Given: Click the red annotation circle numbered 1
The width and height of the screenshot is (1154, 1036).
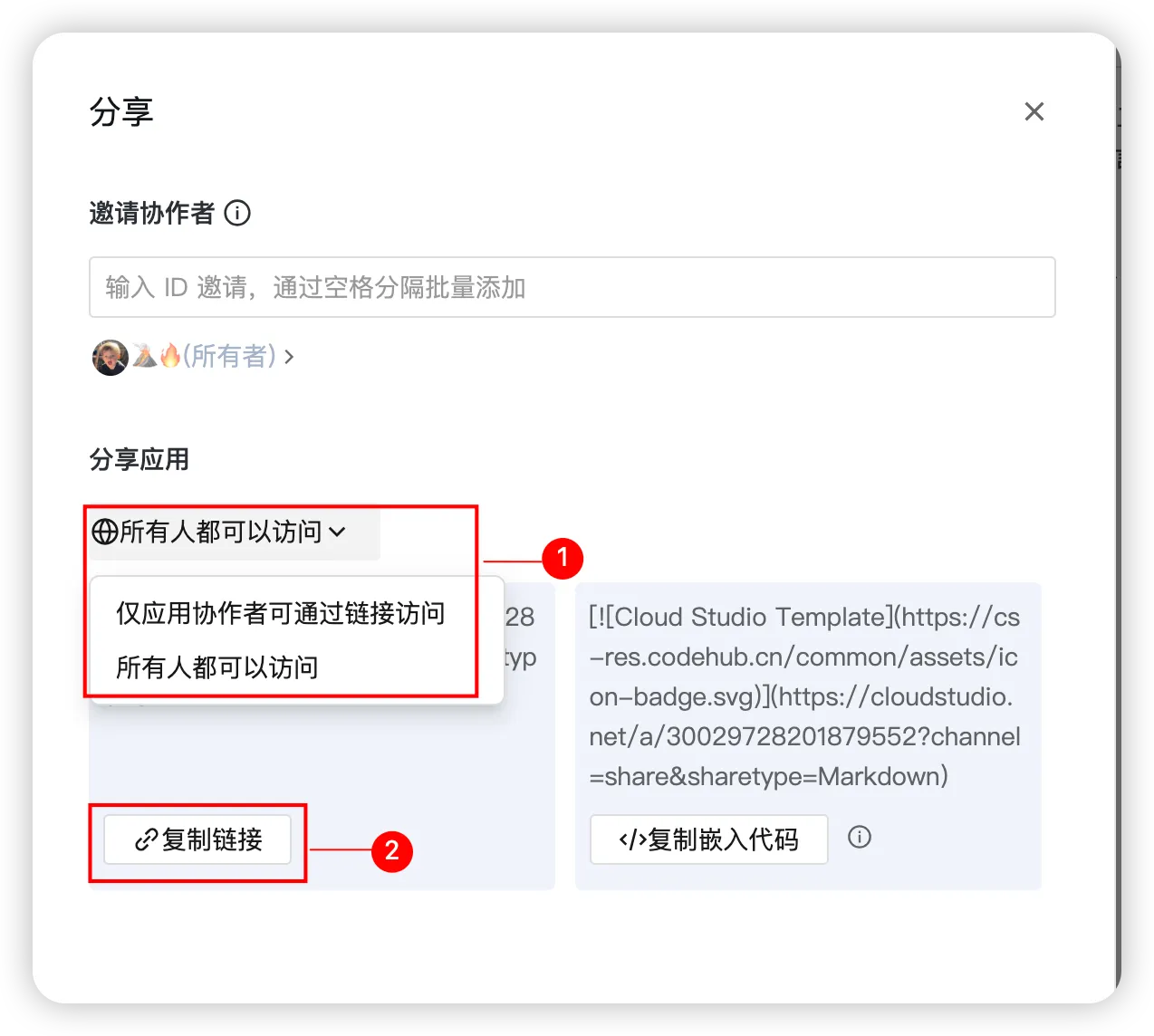Looking at the screenshot, I should 563,558.
